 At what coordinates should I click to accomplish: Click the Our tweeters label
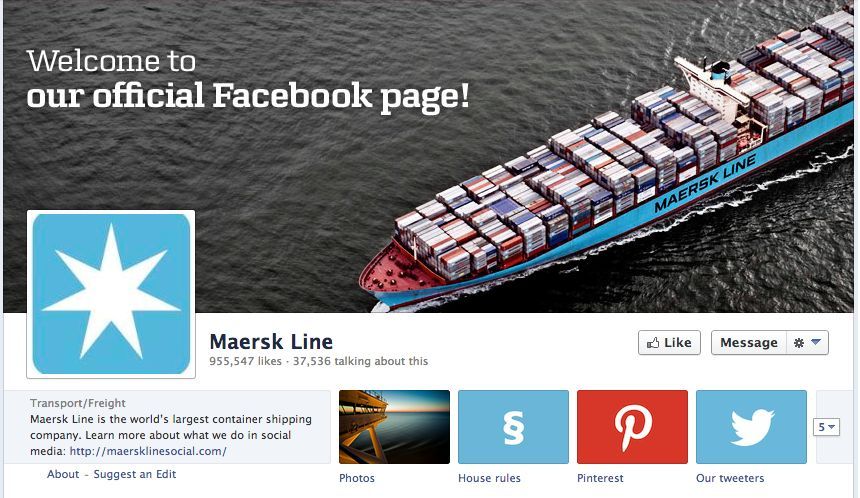(730, 478)
